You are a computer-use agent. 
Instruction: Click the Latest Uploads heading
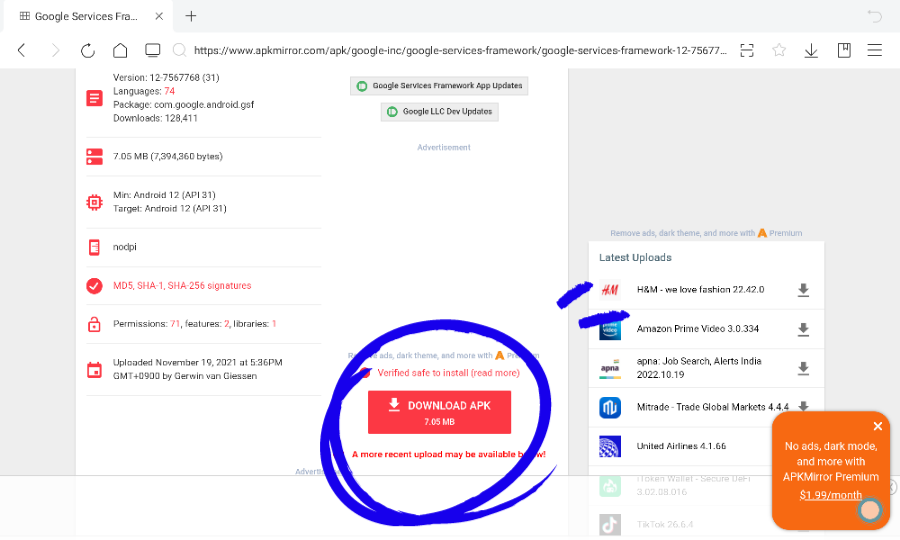(x=635, y=258)
